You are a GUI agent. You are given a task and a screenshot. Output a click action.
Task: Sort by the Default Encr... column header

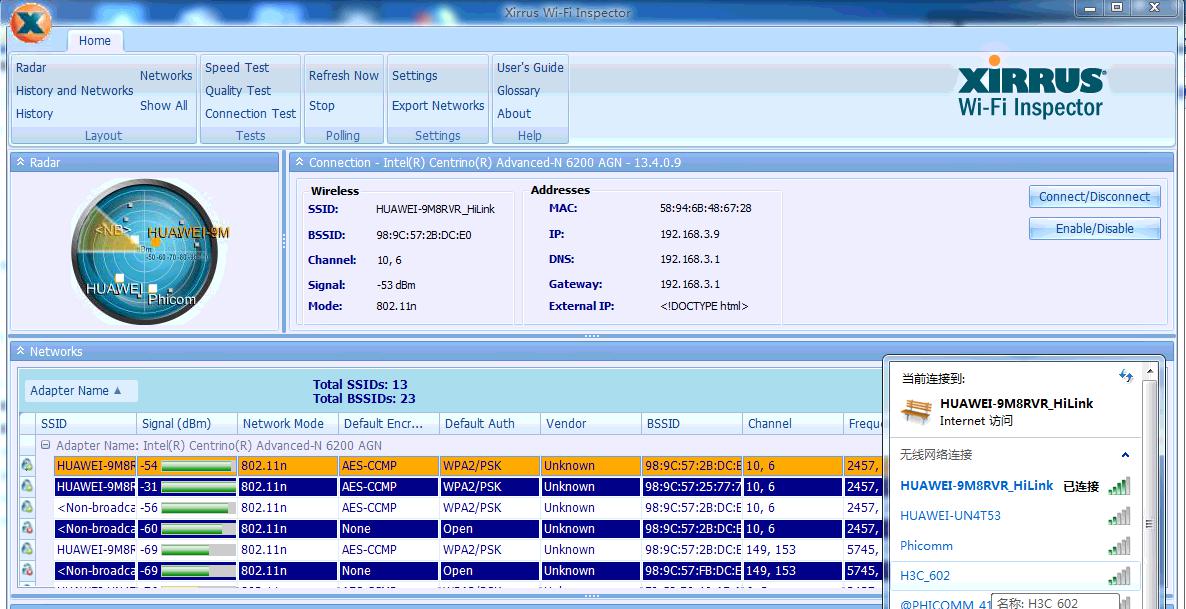[x=389, y=424]
